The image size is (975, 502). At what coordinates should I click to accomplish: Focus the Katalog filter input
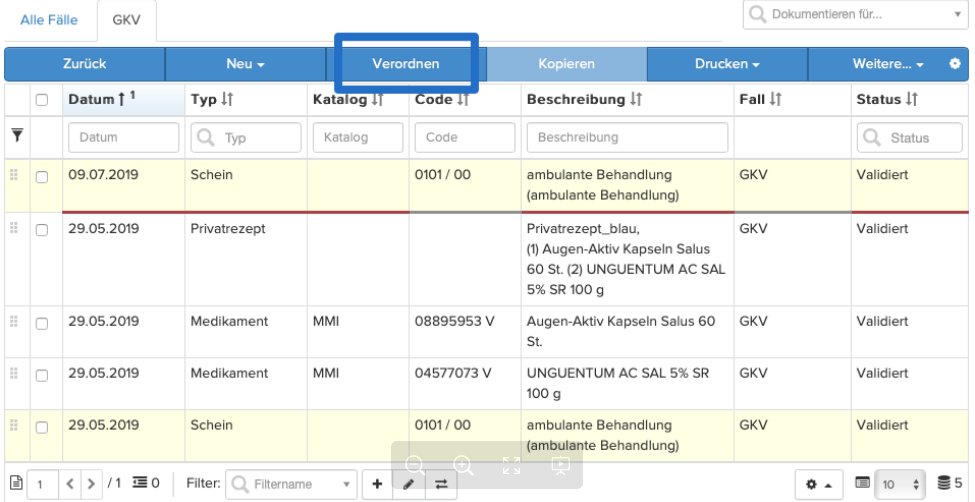click(x=358, y=137)
